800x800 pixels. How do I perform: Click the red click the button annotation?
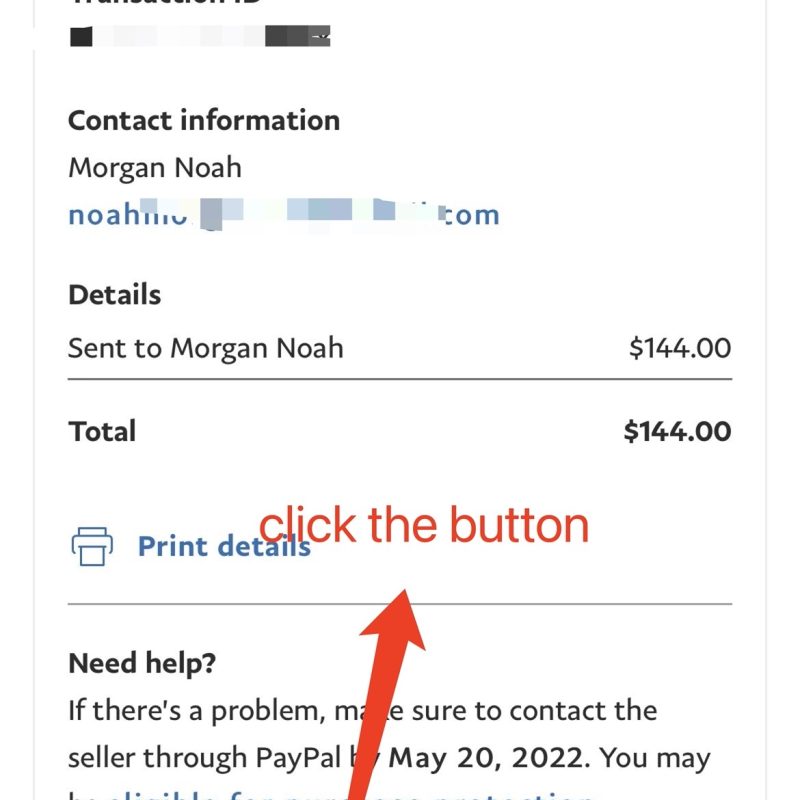(x=424, y=525)
